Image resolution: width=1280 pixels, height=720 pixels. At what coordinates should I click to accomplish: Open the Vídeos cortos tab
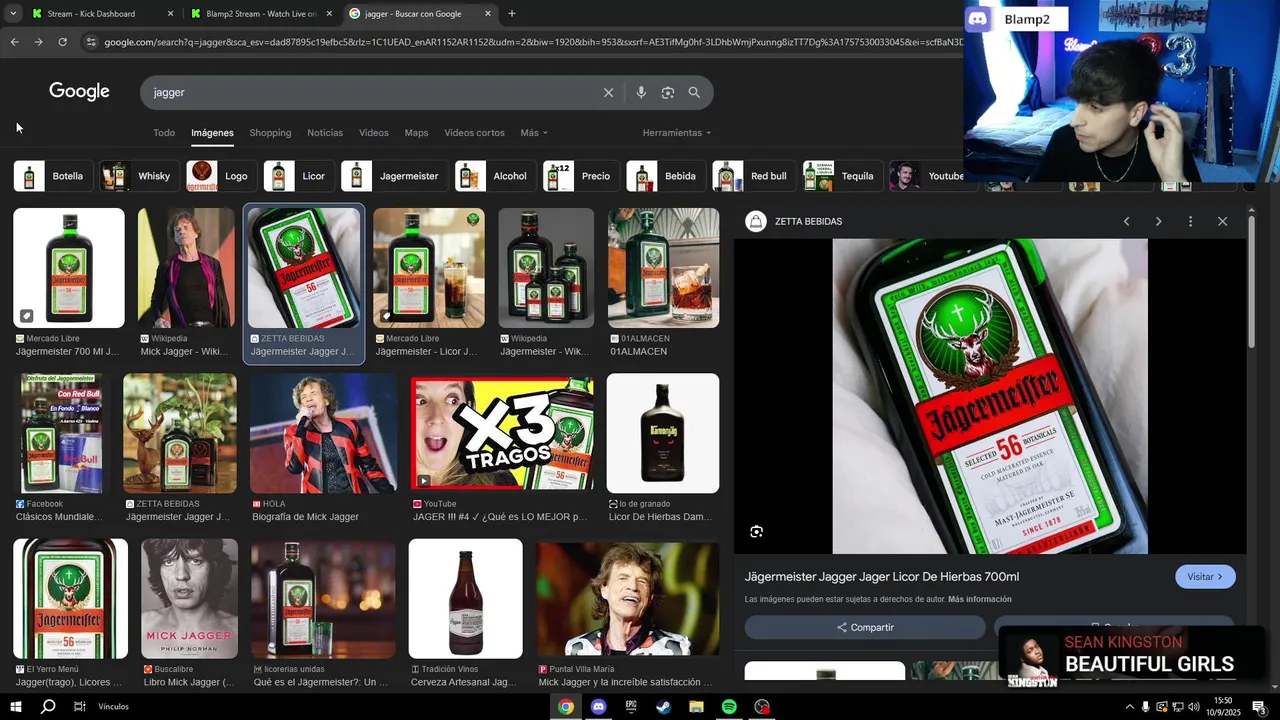(x=474, y=133)
